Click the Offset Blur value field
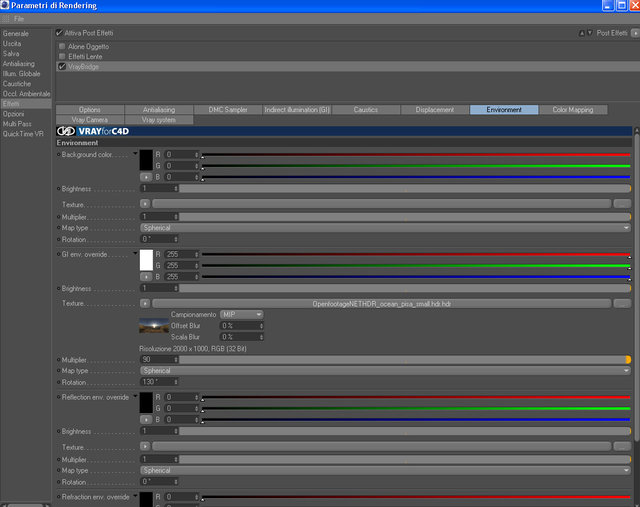The height and width of the screenshot is (507, 640). point(242,326)
